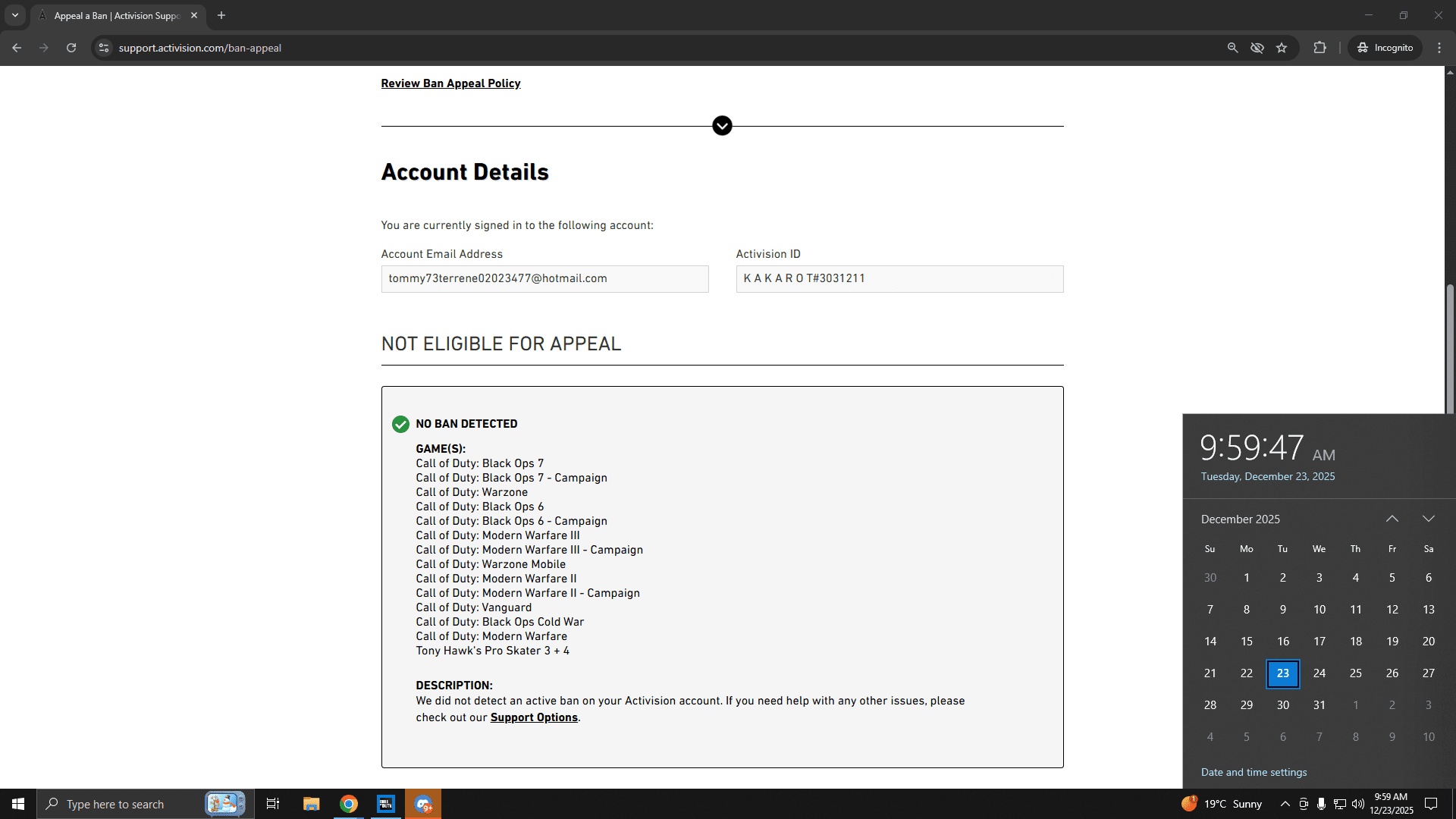Click third-party cookies eye icon
The height and width of the screenshot is (819, 1456).
pyautogui.click(x=1257, y=48)
